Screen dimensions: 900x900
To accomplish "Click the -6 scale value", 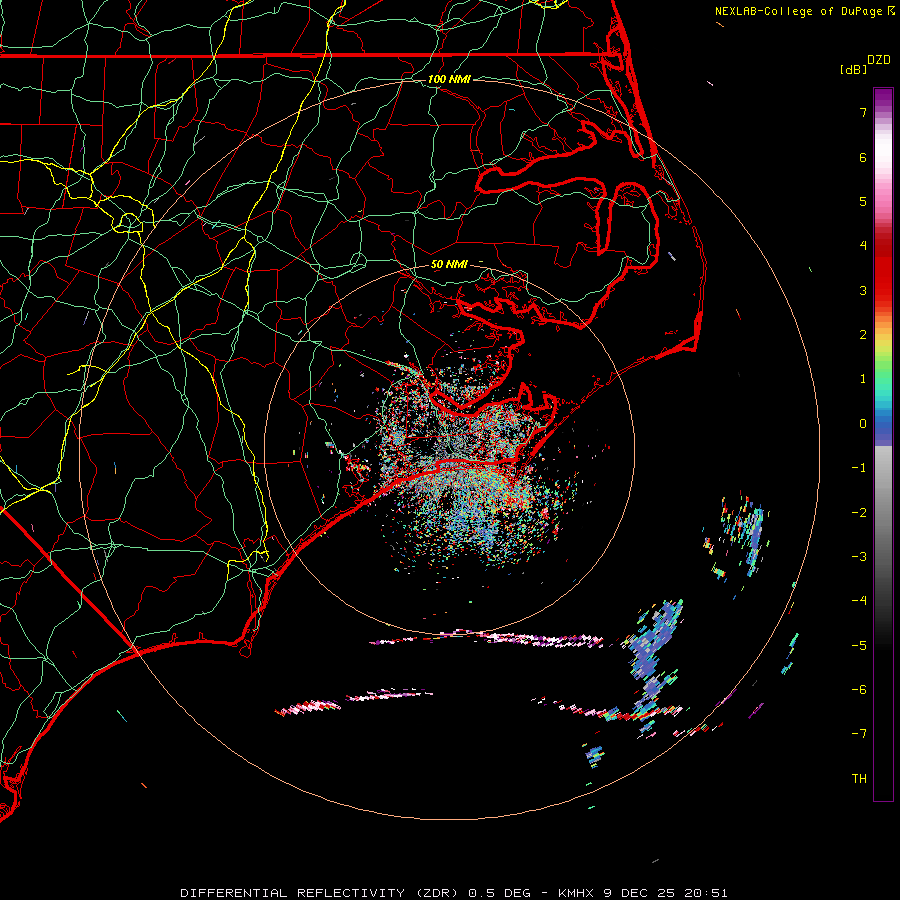I will 859,690.
